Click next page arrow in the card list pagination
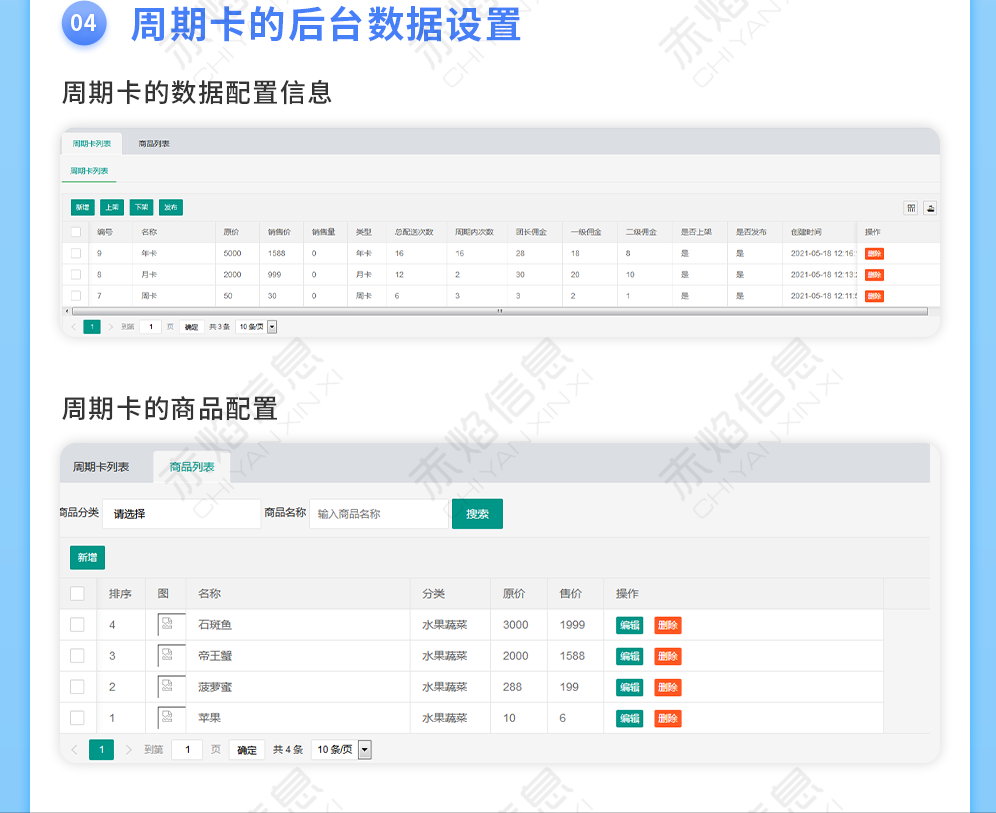The image size is (996, 813). [x=110, y=327]
